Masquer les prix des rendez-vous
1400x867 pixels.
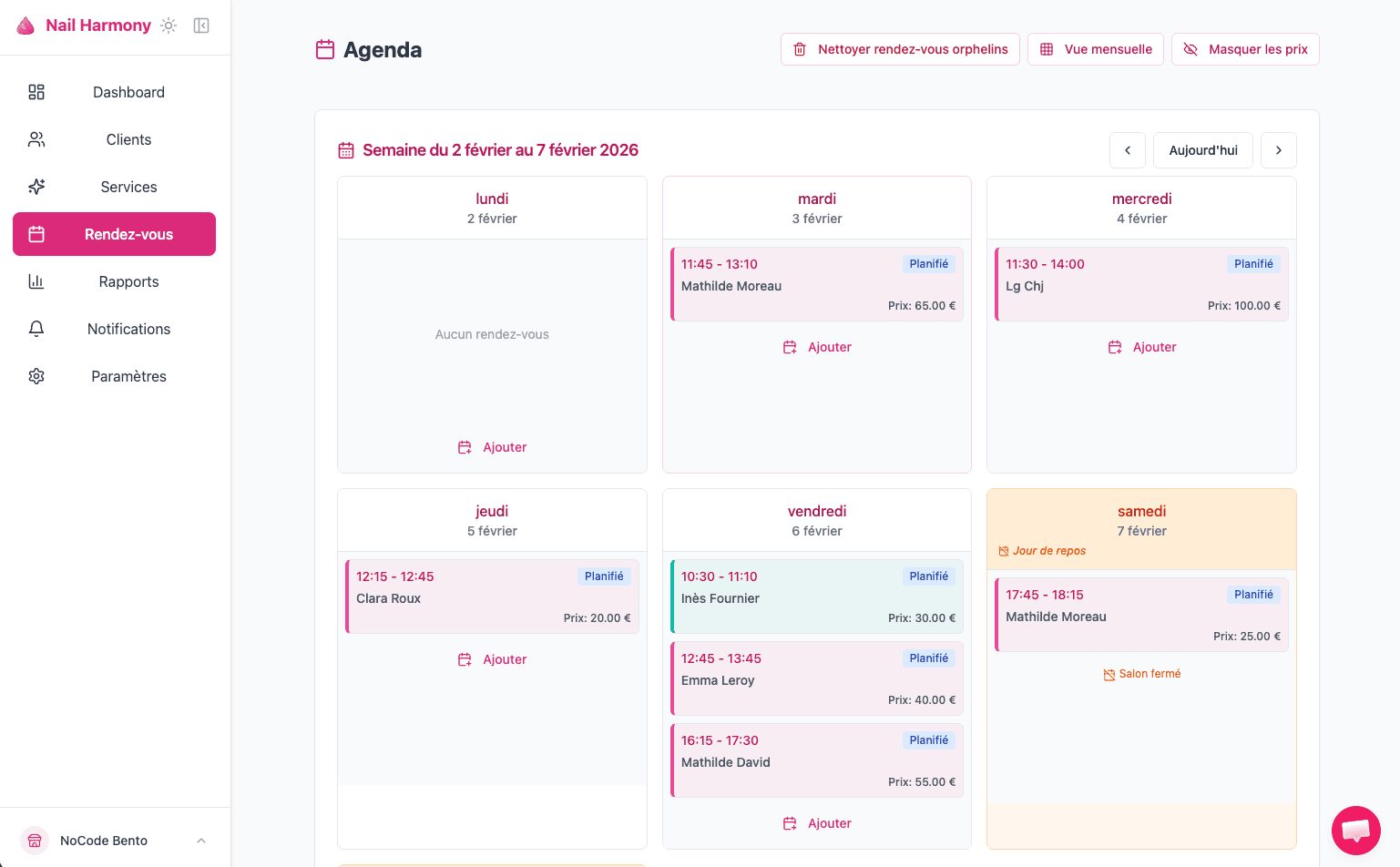tap(1245, 49)
